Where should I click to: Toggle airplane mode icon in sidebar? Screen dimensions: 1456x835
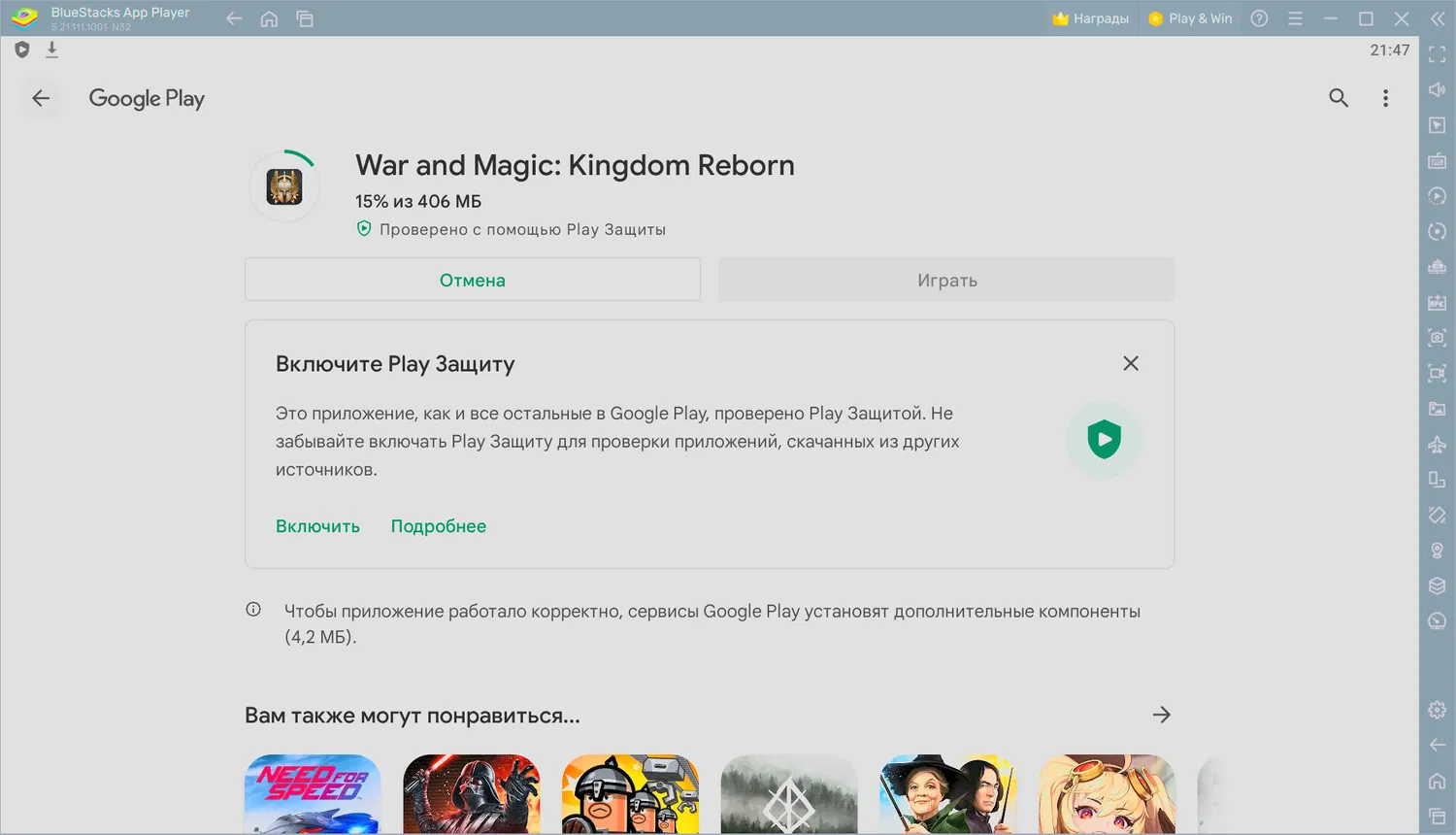pyautogui.click(x=1438, y=444)
